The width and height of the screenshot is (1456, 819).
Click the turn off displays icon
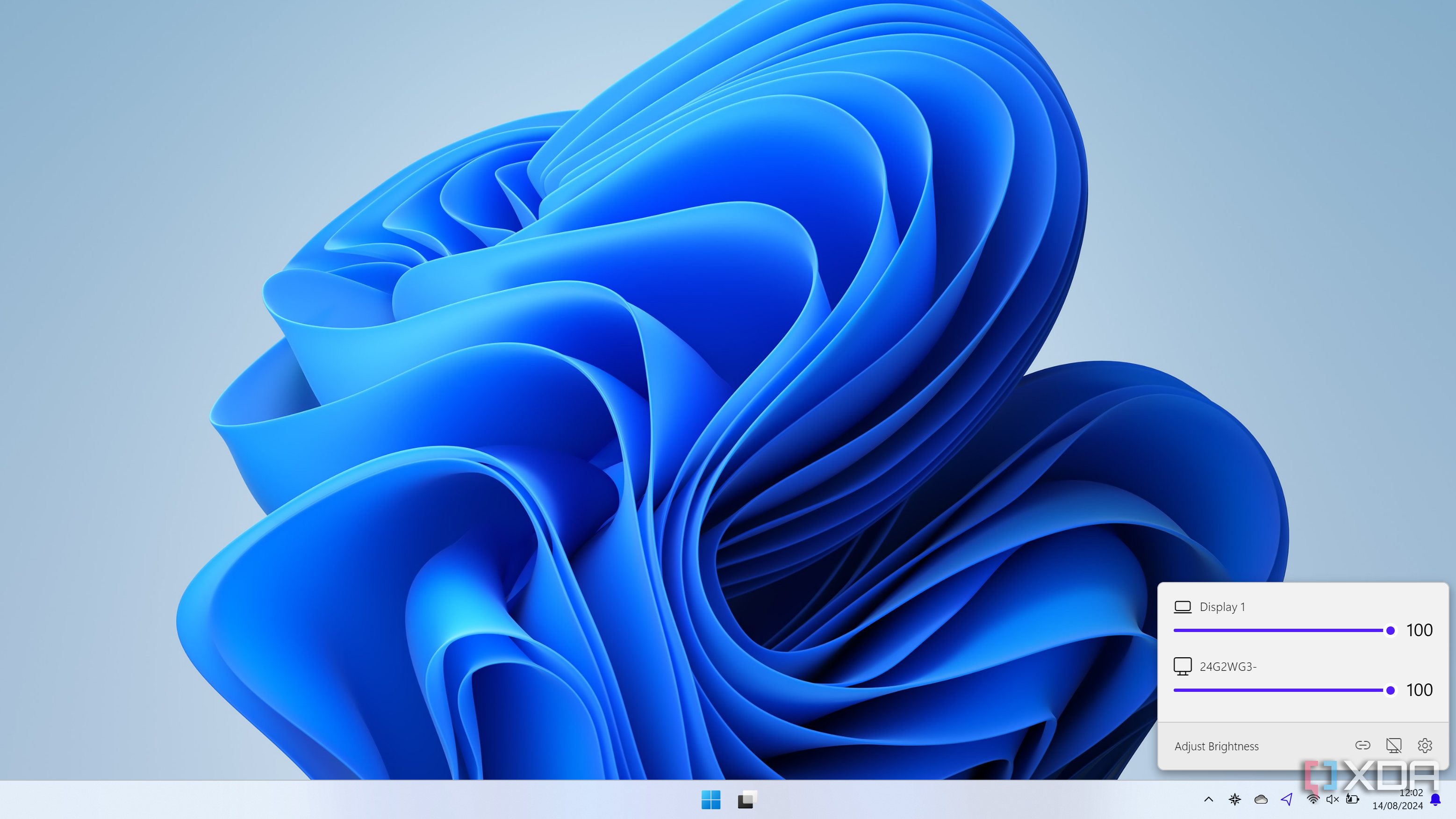[x=1394, y=745]
